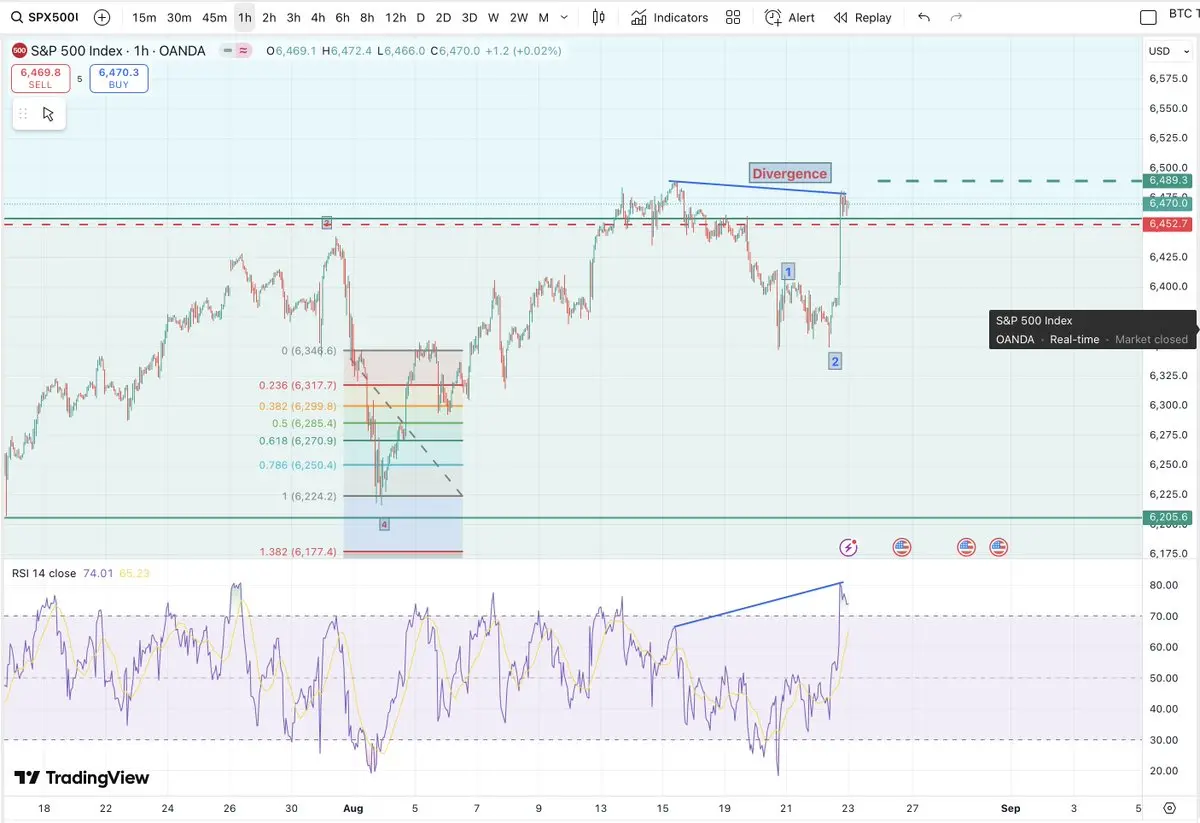
Task: Click RSI value 74.01 in legend
Action: pyautogui.click(x=98, y=573)
